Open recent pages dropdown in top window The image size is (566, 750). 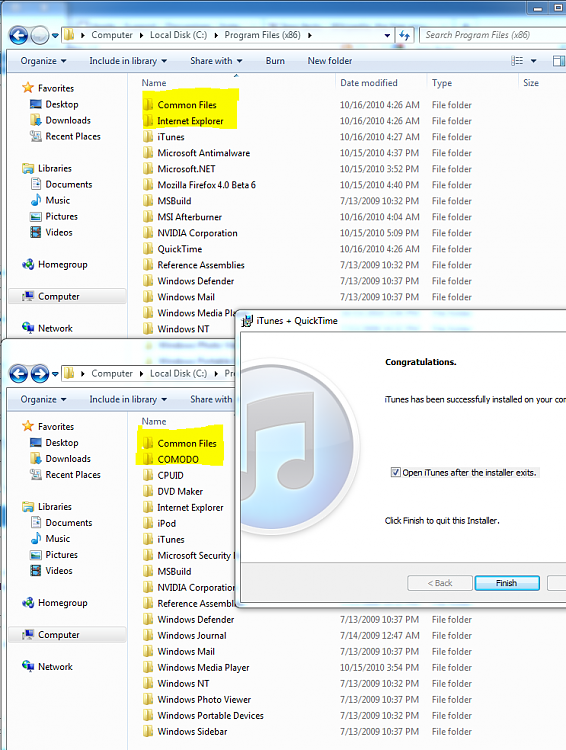point(55,35)
